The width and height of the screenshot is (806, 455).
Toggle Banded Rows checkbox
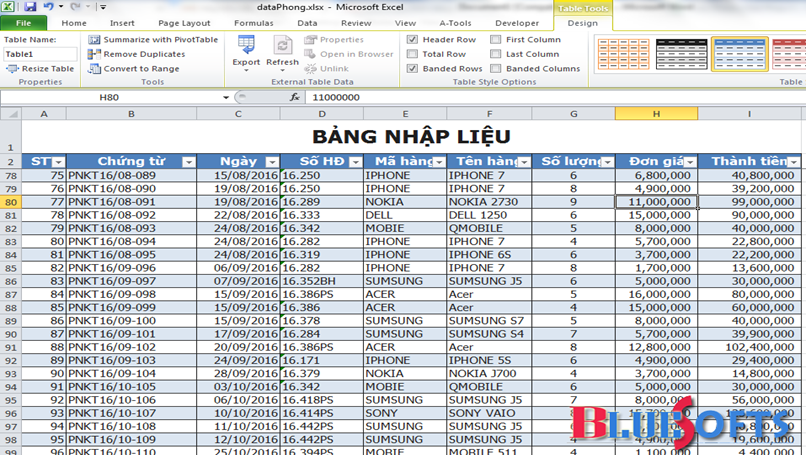pos(412,68)
